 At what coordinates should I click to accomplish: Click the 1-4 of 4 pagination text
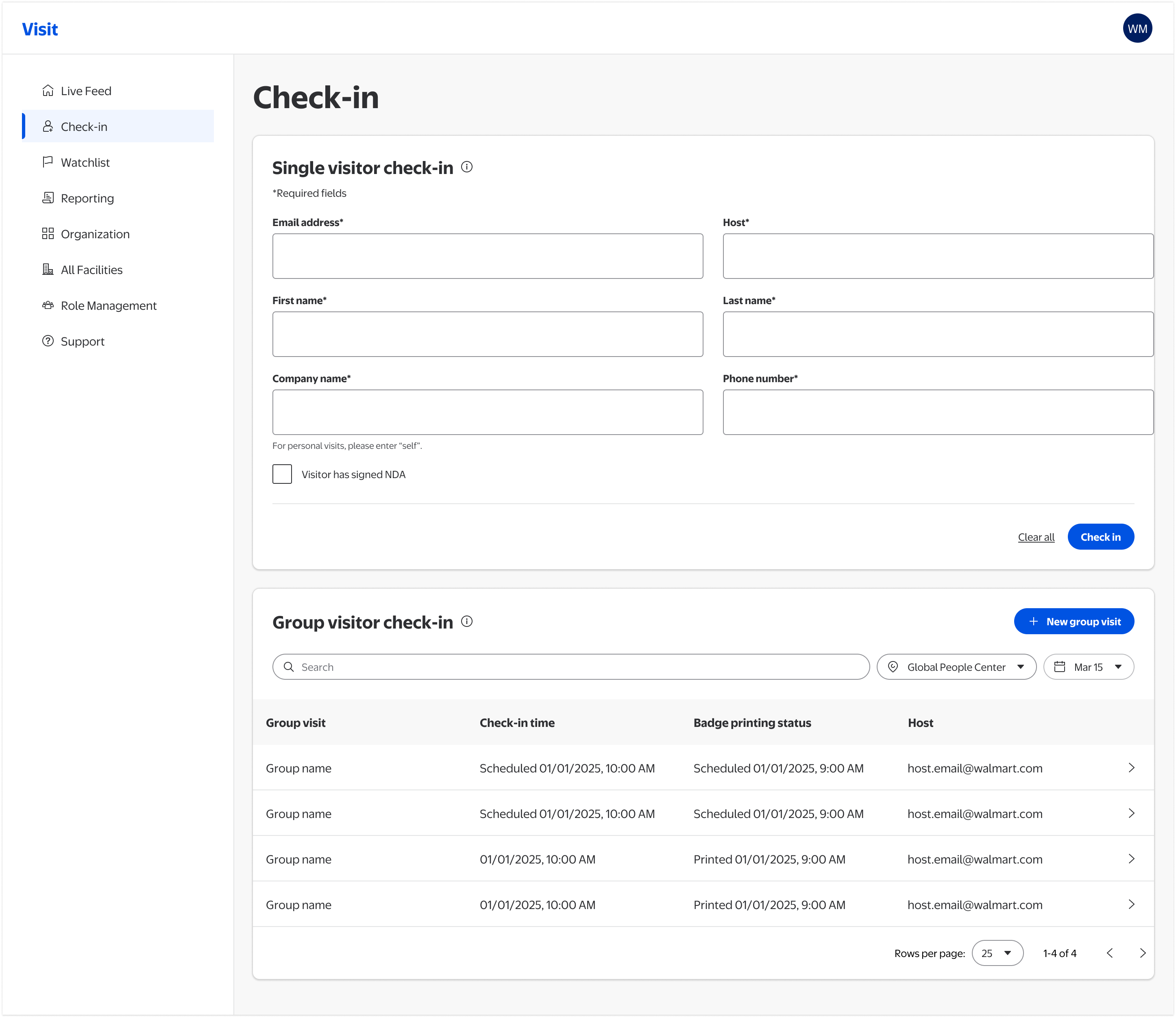[x=1060, y=953]
